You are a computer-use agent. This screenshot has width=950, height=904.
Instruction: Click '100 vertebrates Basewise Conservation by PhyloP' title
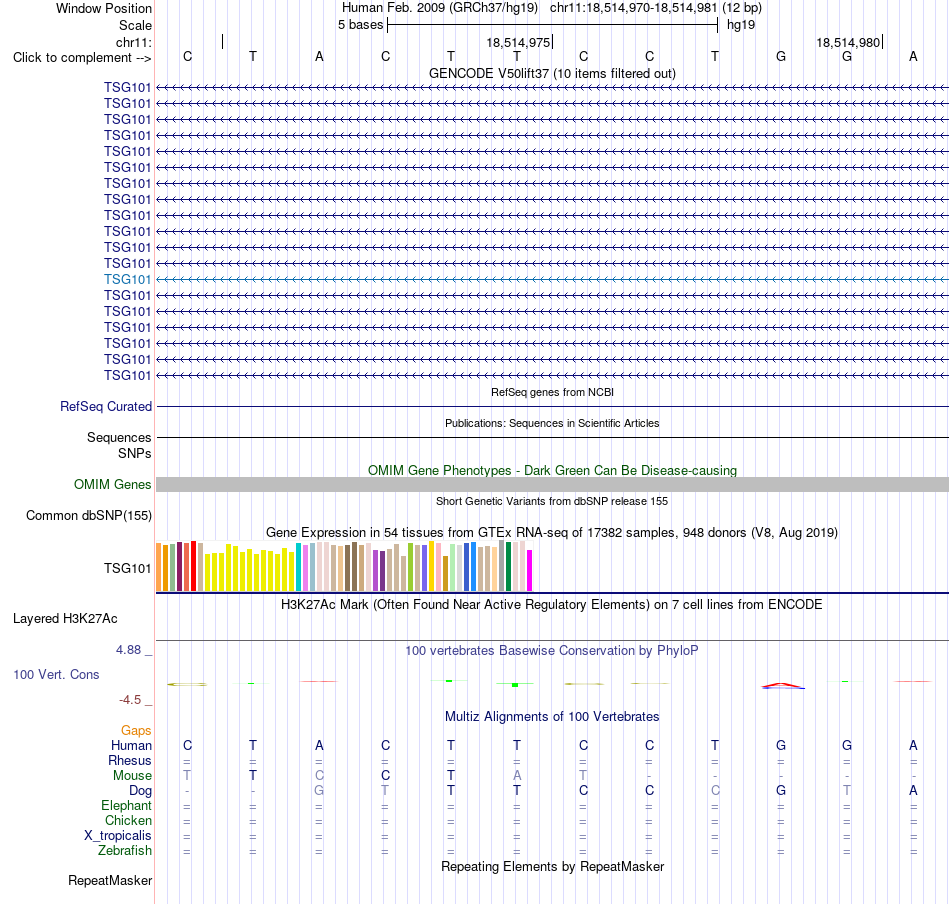point(552,651)
